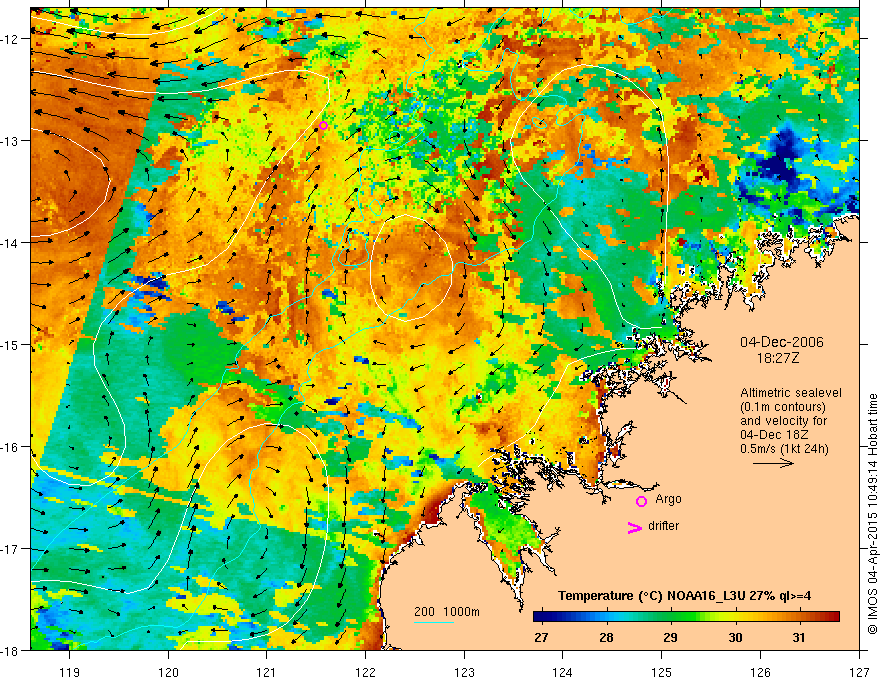Click the '04-Dec 18Z' caption line
Viewport: 880px width, 680px height.
tap(776, 435)
